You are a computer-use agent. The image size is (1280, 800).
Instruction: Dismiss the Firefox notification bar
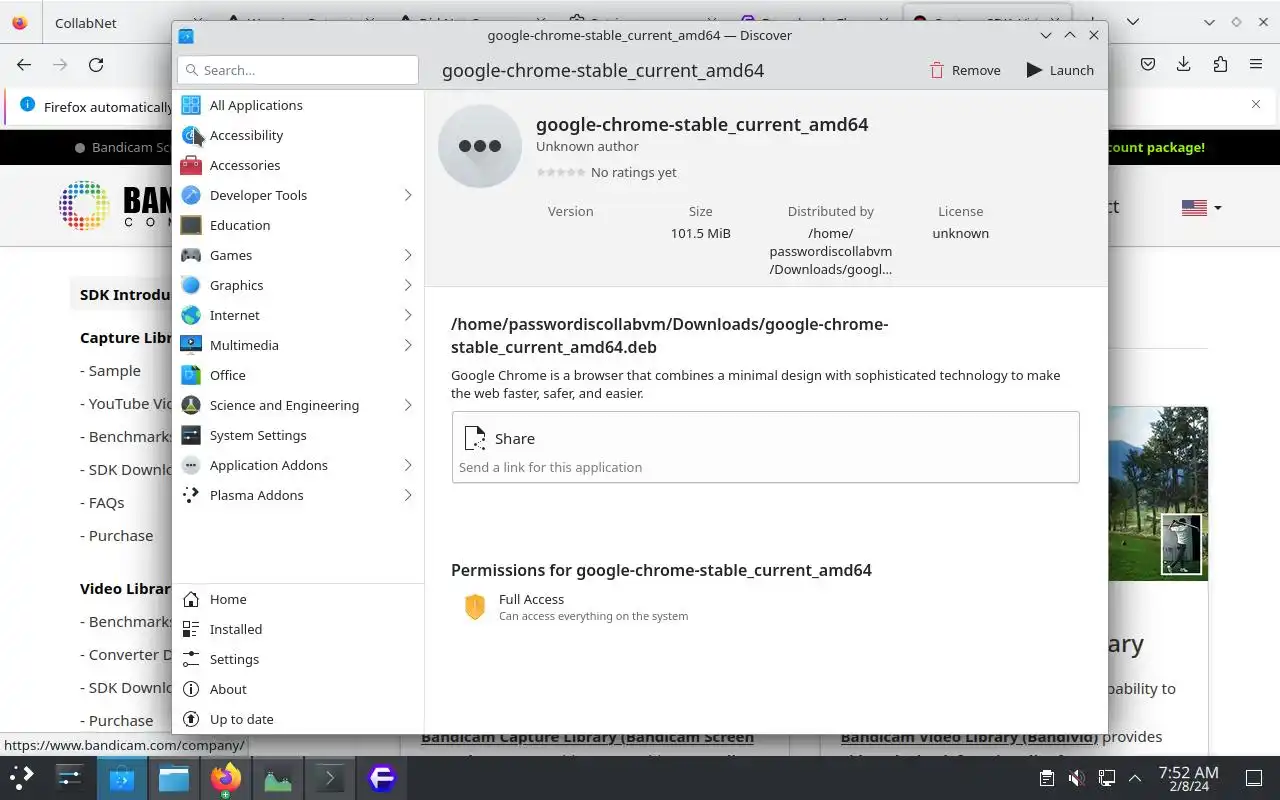(x=1256, y=104)
